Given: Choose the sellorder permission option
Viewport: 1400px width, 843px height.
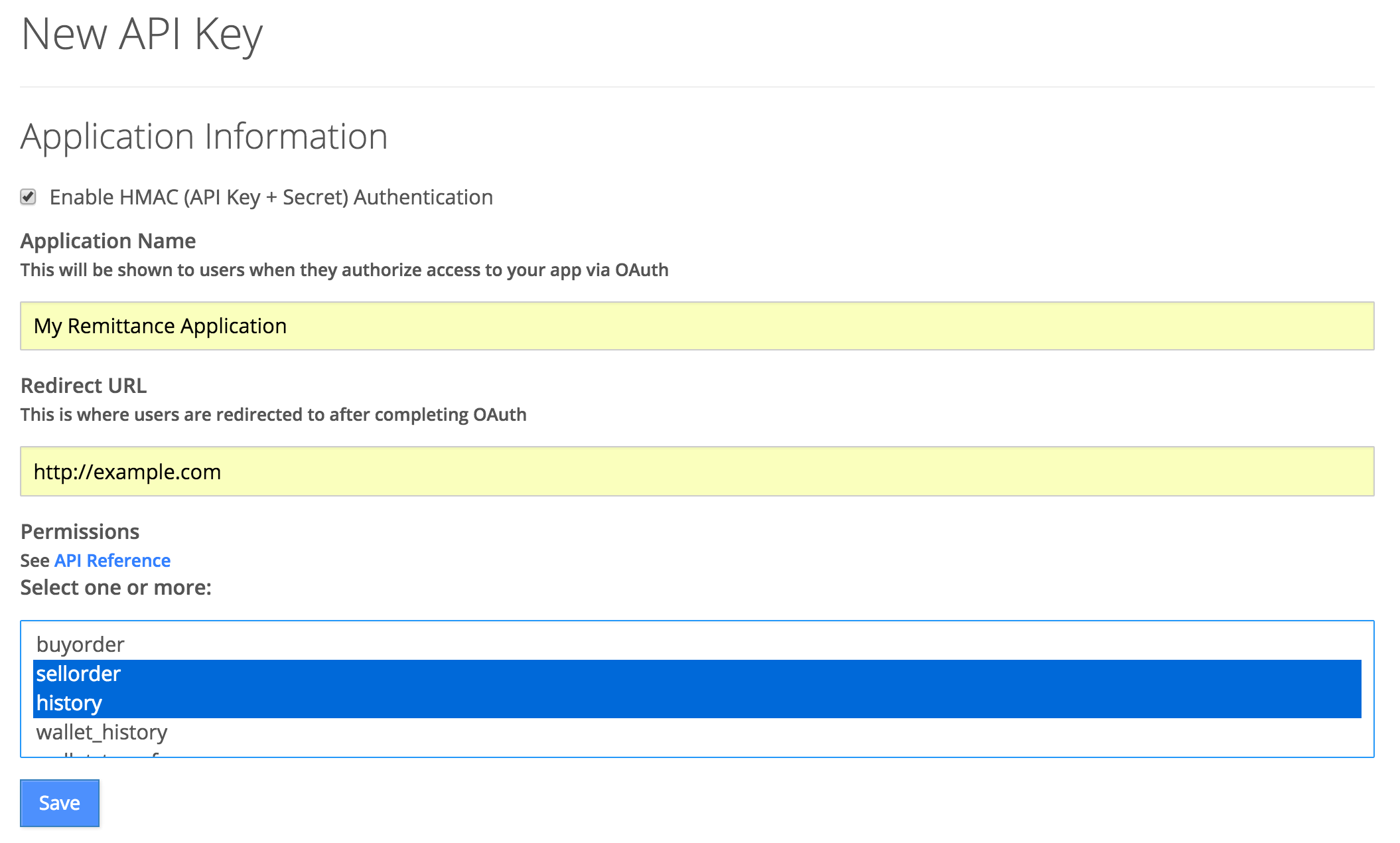Looking at the screenshot, I should point(78,674).
